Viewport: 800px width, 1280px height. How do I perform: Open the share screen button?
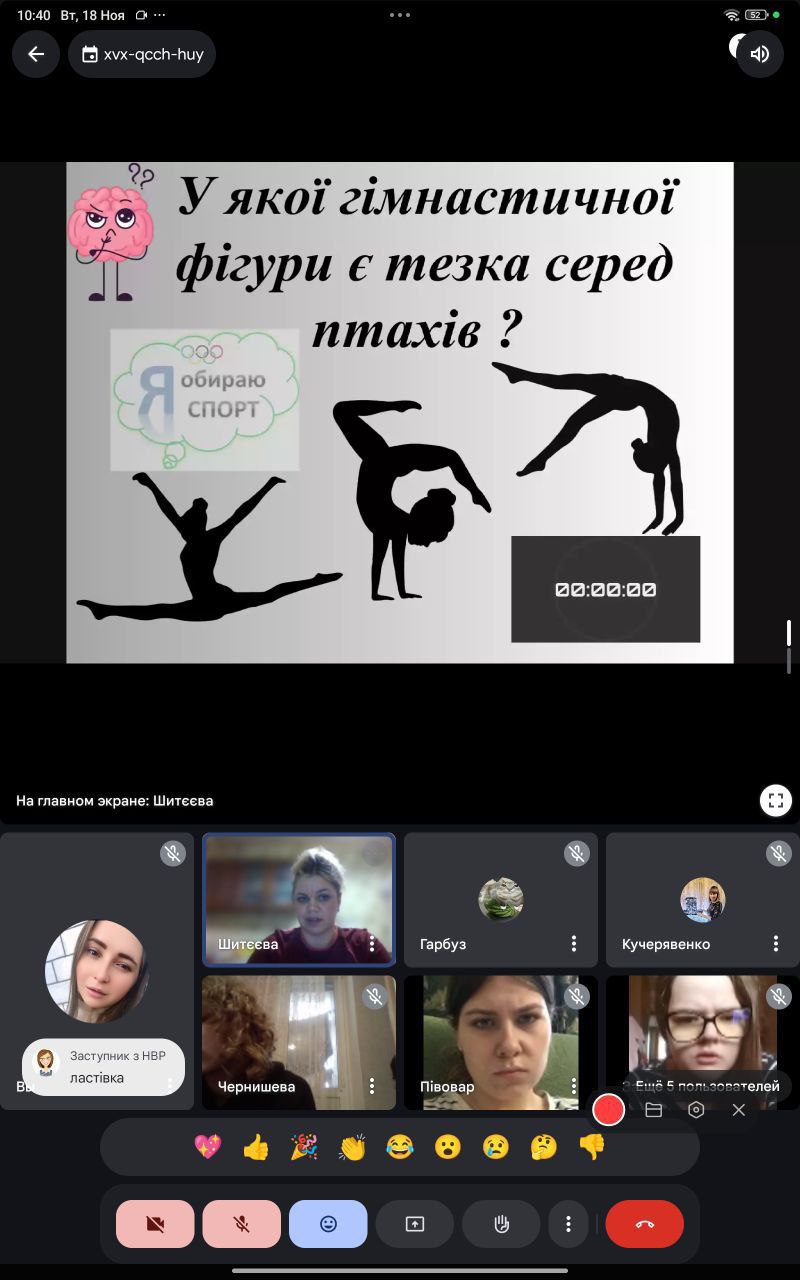point(415,1224)
